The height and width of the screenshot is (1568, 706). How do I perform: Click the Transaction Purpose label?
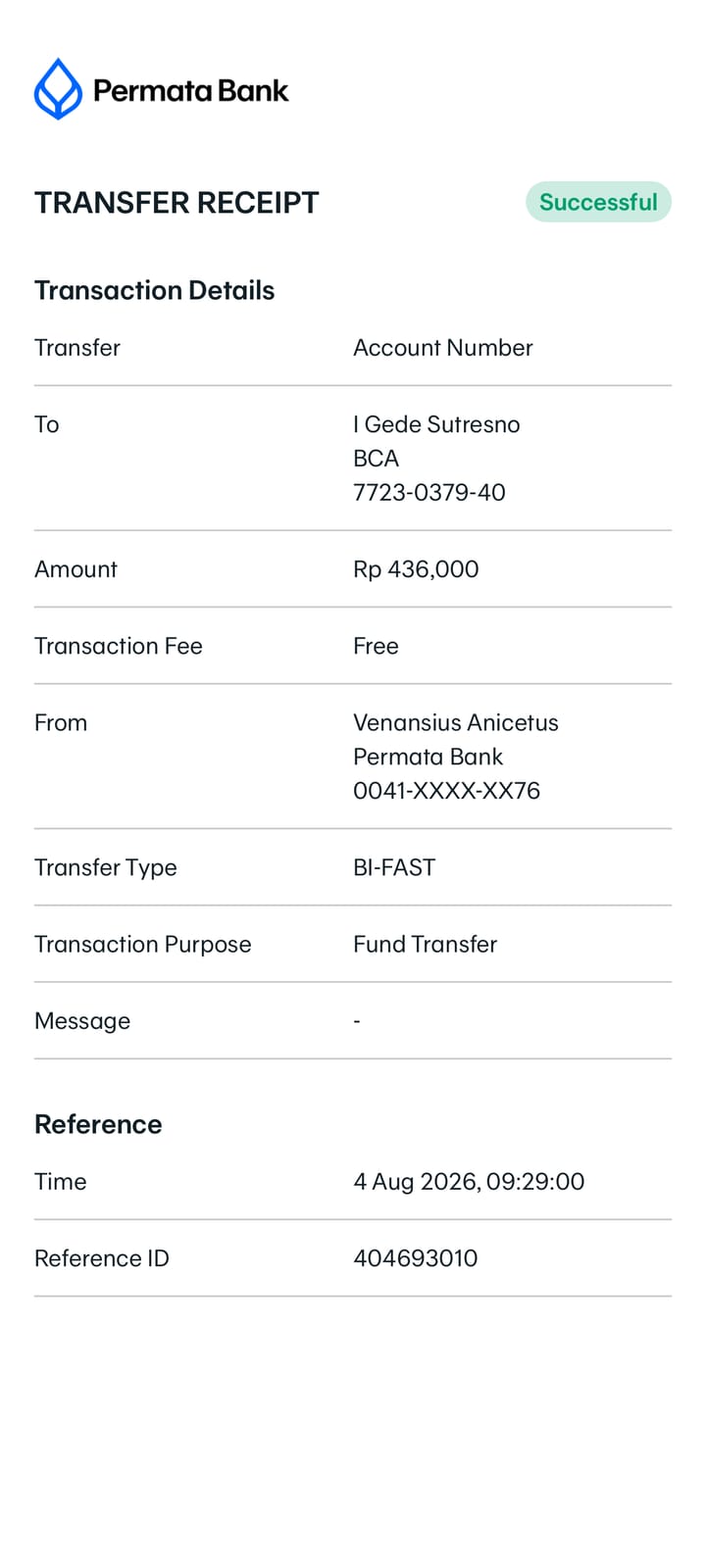(143, 945)
